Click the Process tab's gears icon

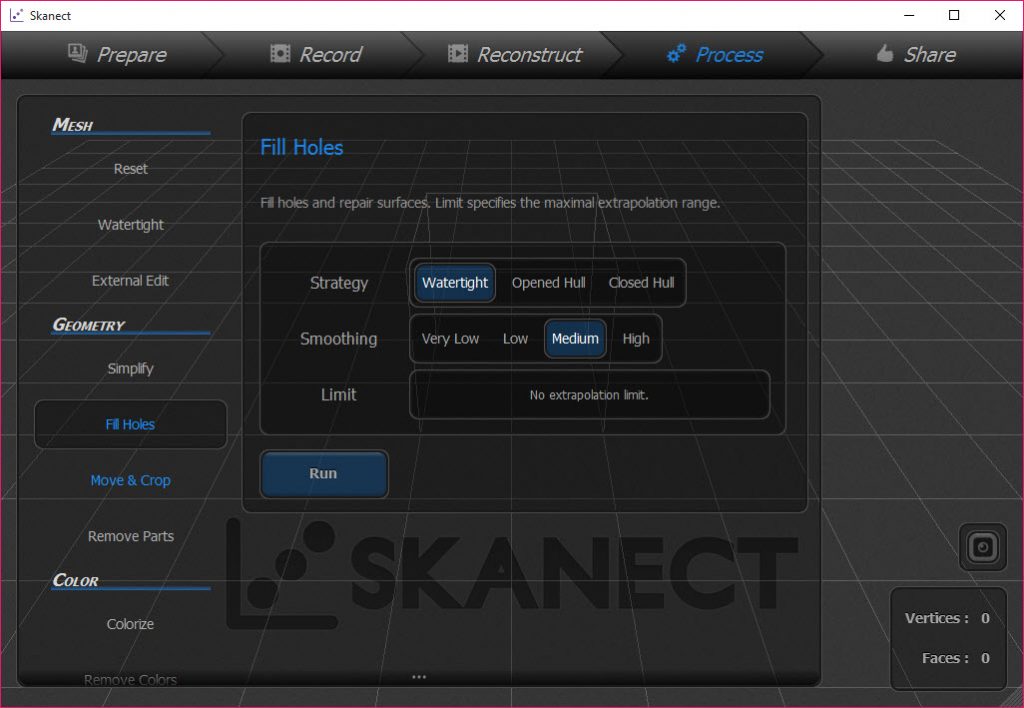point(676,54)
